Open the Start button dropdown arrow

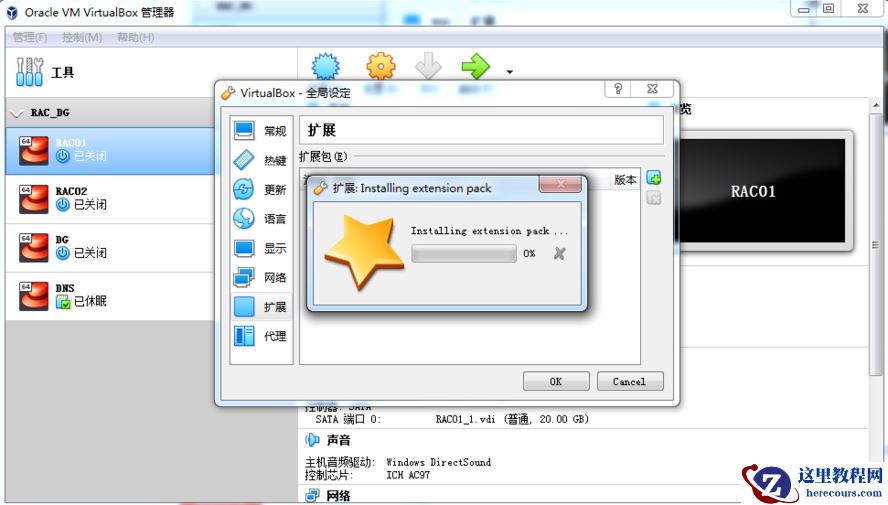click(x=510, y=72)
